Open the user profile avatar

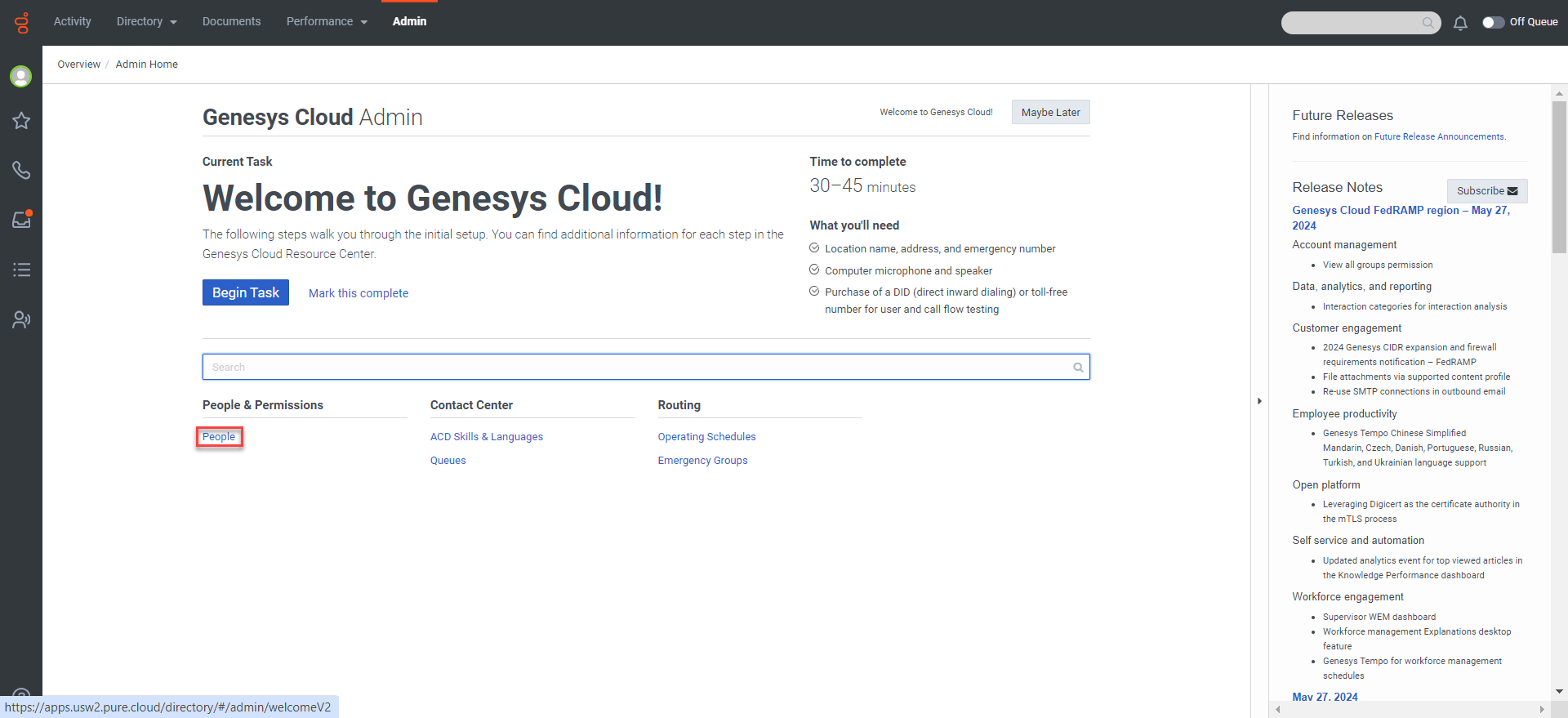[21, 76]
